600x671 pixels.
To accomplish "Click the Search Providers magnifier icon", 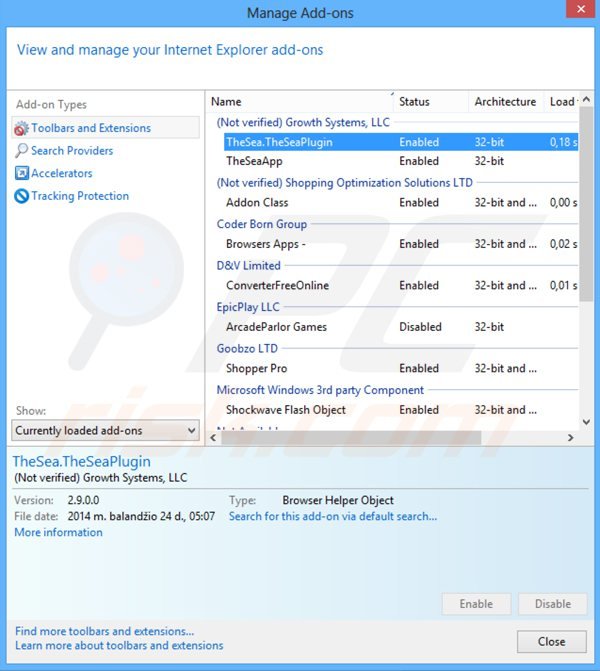I will click(x=21, y=151).
